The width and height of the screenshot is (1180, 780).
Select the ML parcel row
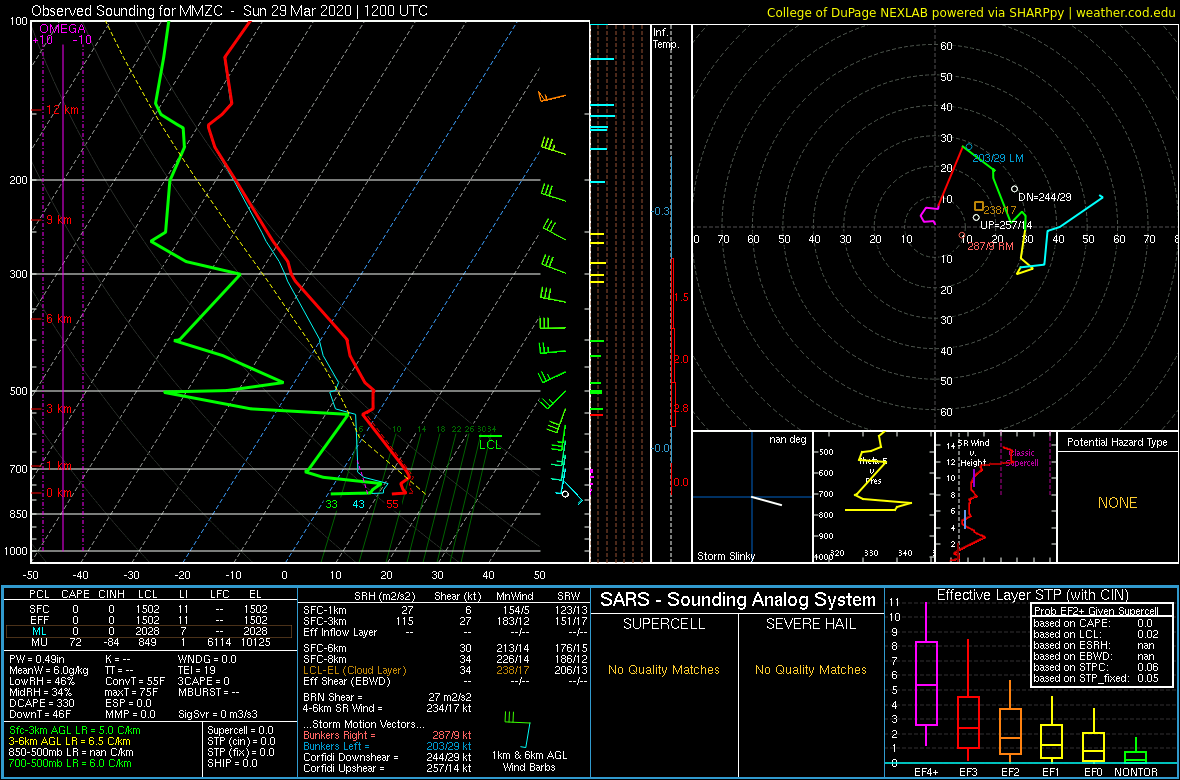pos(151,631)
